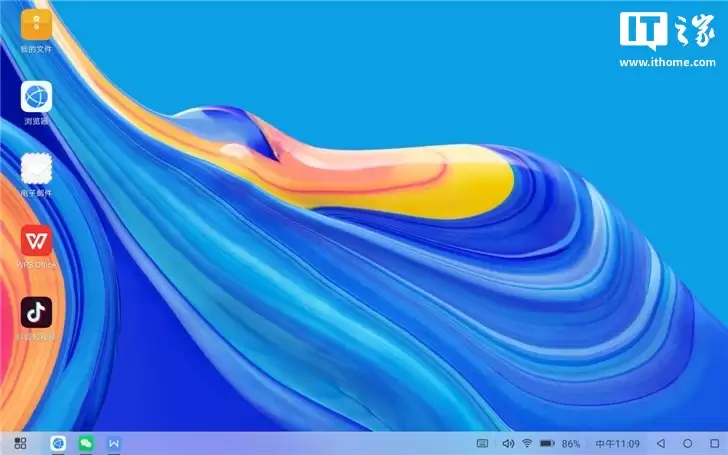Screen dimensions: 728x455
Task: Click the keyboard input method icon
Action: coord(483,443)
